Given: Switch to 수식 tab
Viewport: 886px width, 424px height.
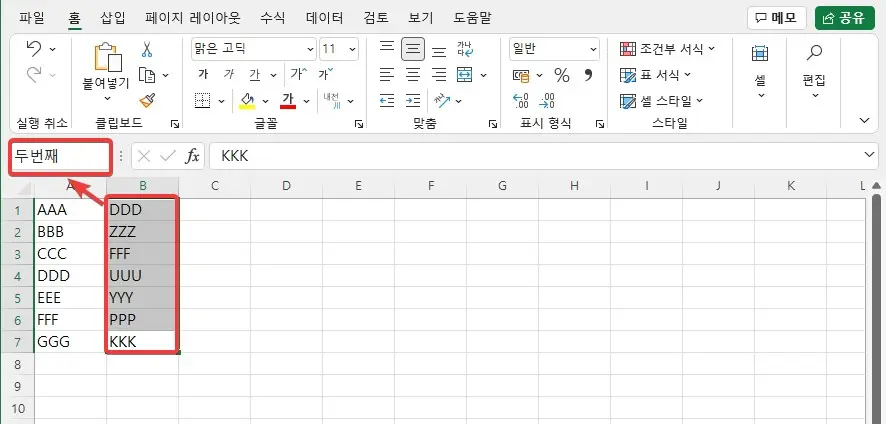Looking at the screenshot, I should (272, 18).
